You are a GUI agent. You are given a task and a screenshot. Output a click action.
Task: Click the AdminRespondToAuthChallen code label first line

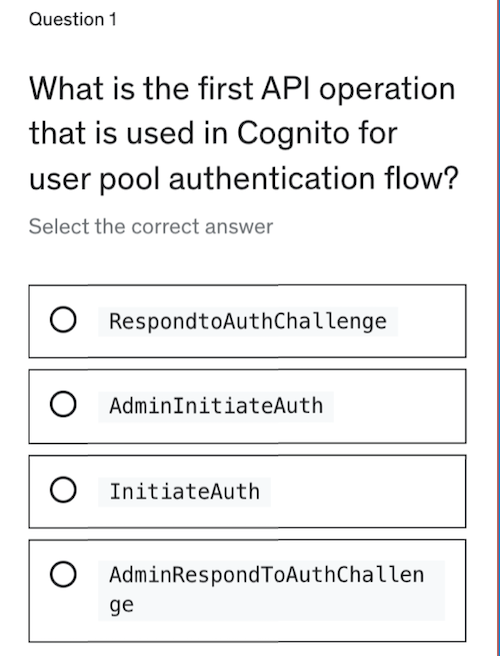click(267, 575)
